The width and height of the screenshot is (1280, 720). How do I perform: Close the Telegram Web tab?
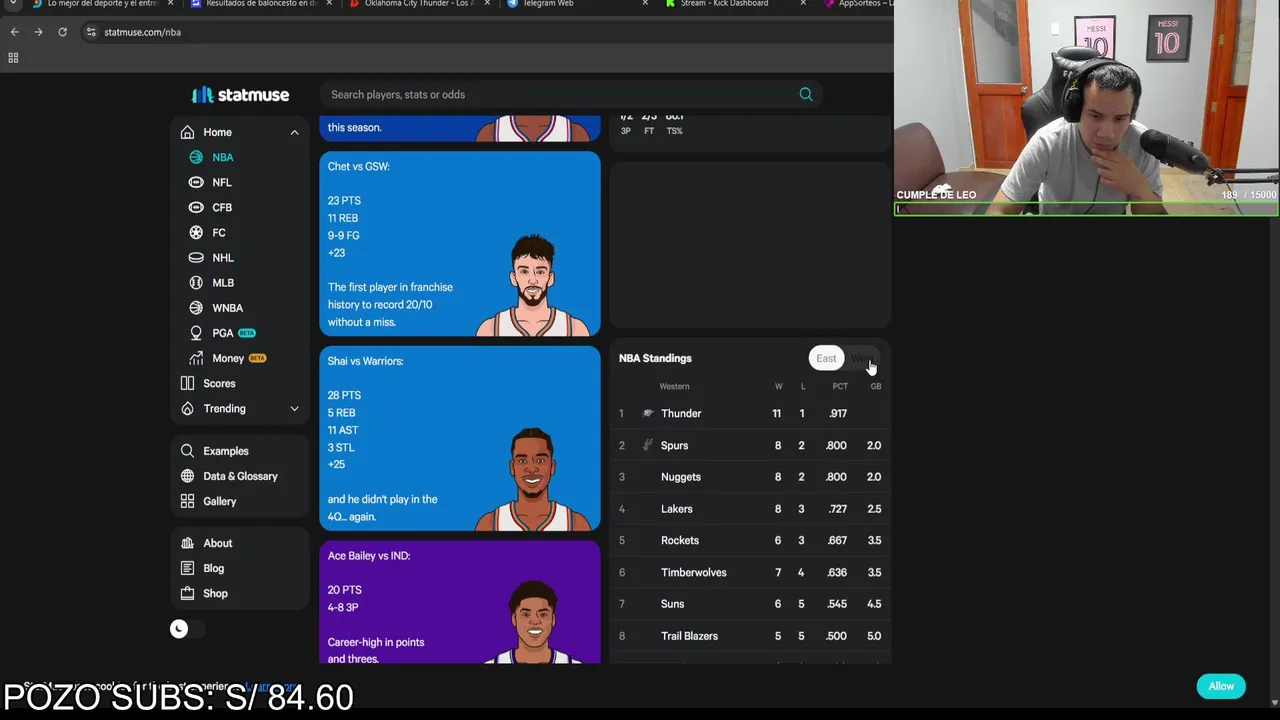pos(645,4)
